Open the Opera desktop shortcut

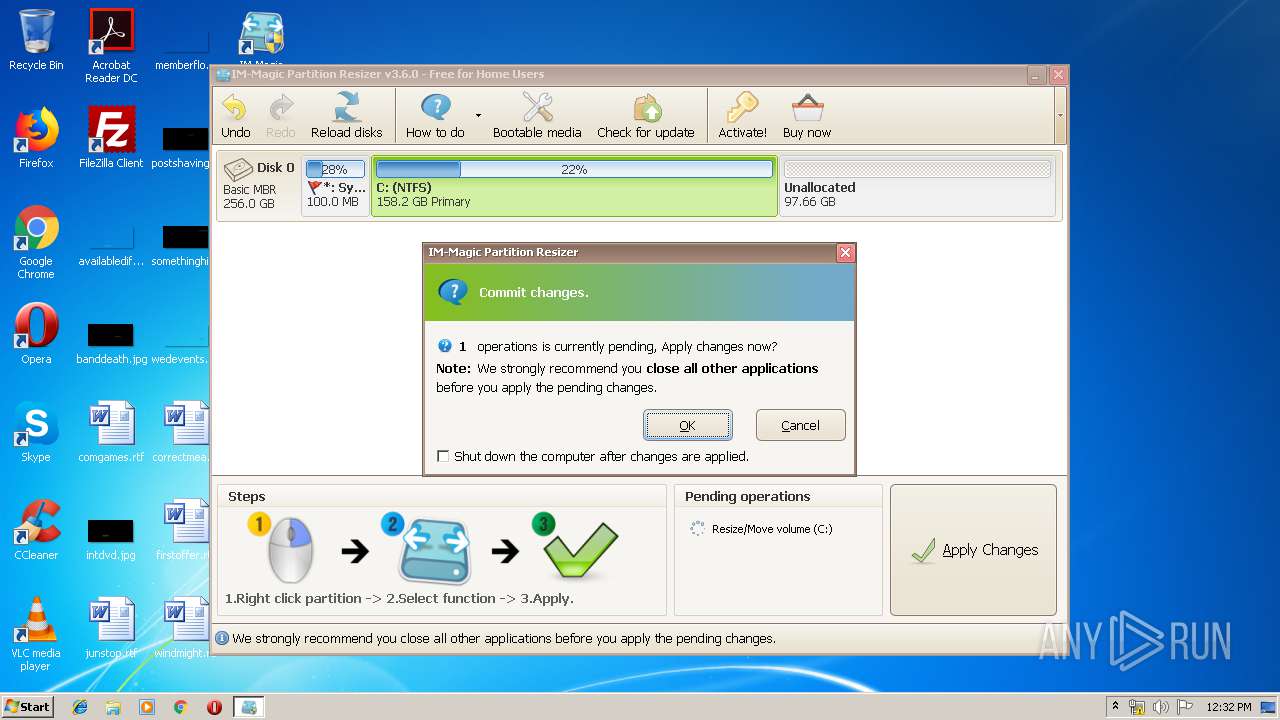[36, 334]
